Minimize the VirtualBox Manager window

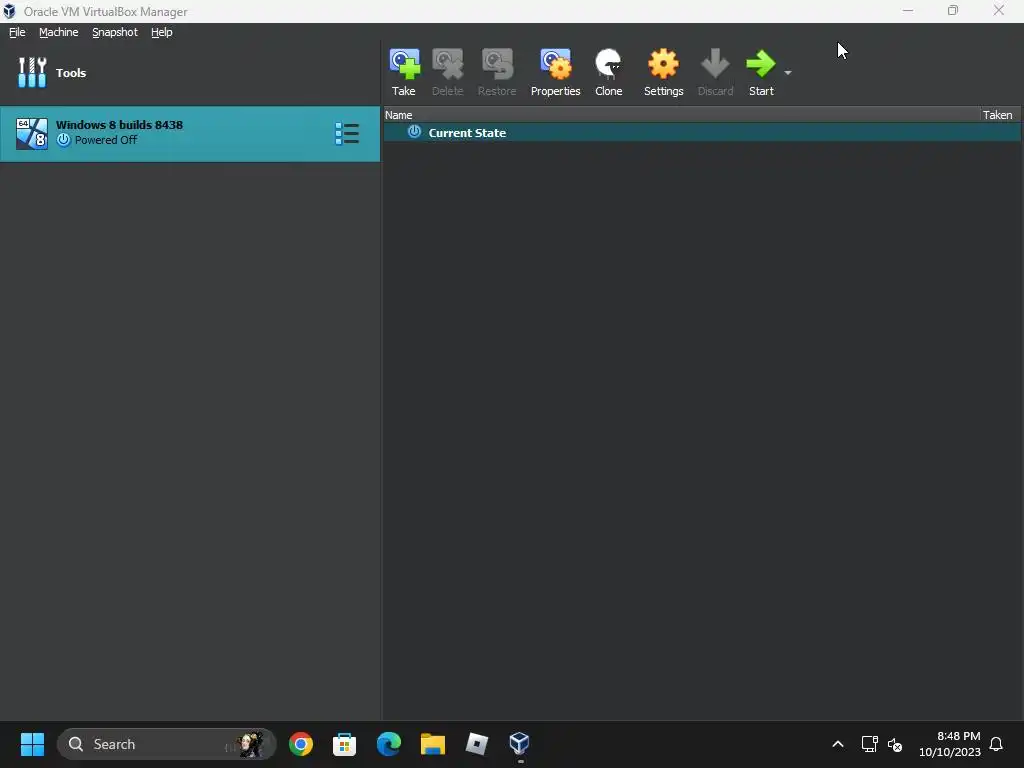[x=908, y=11]
